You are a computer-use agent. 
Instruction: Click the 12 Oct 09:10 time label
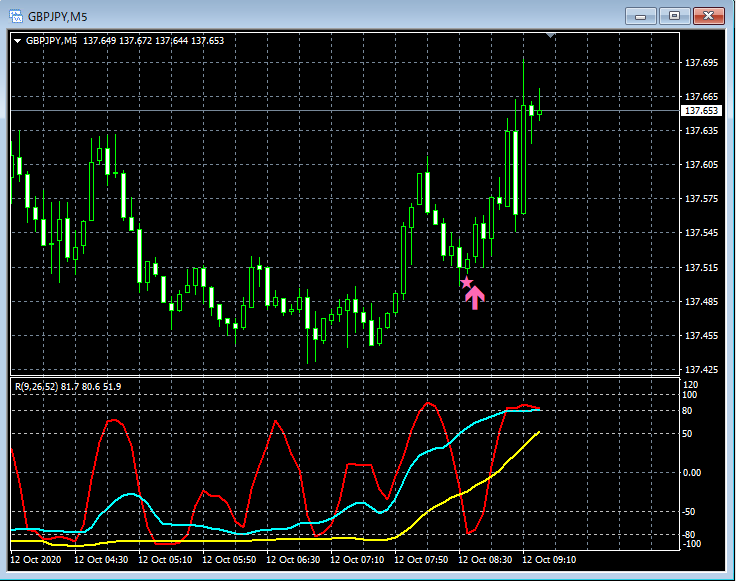549,560
